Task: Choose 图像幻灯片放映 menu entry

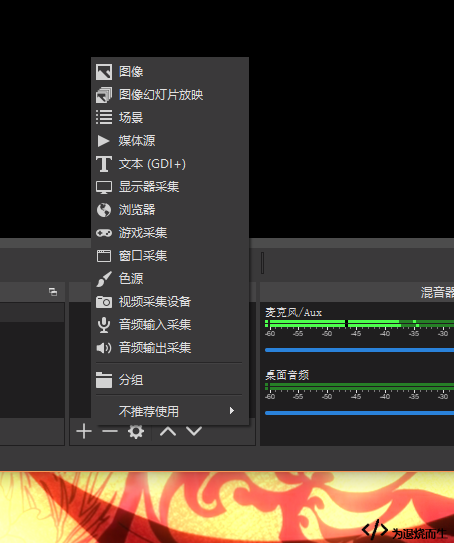Action: pyautogui.click(x=170, y=95)
